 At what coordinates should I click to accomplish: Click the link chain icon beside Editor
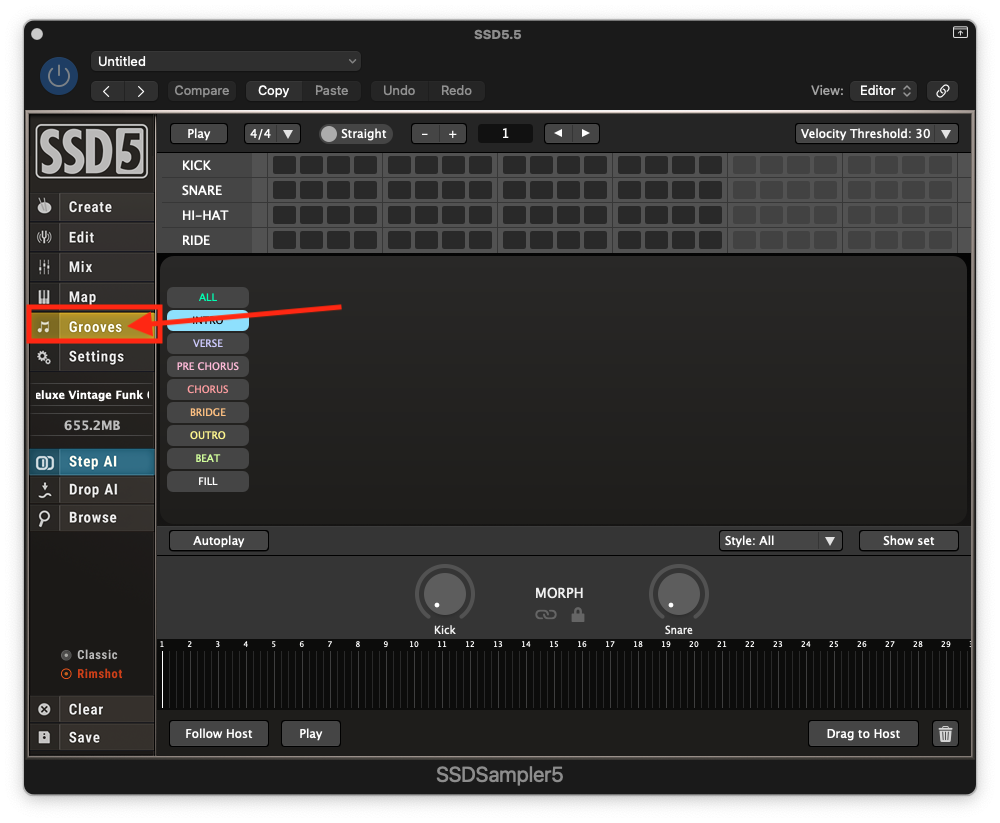942,91
